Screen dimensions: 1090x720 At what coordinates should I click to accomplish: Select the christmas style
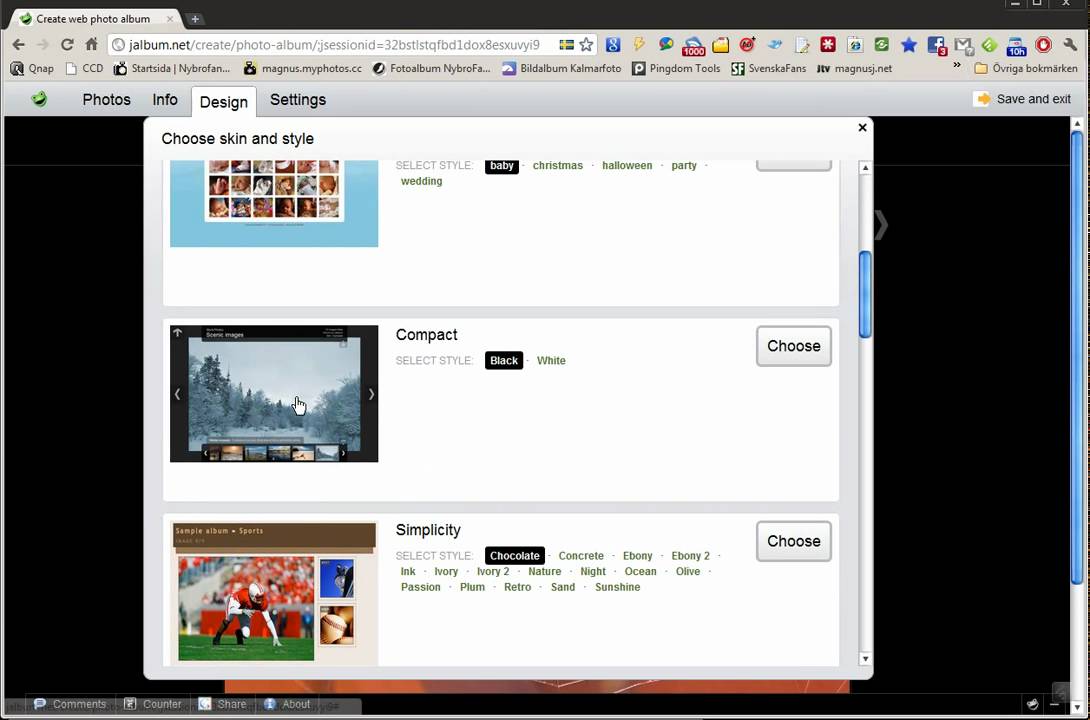point(558,165)
